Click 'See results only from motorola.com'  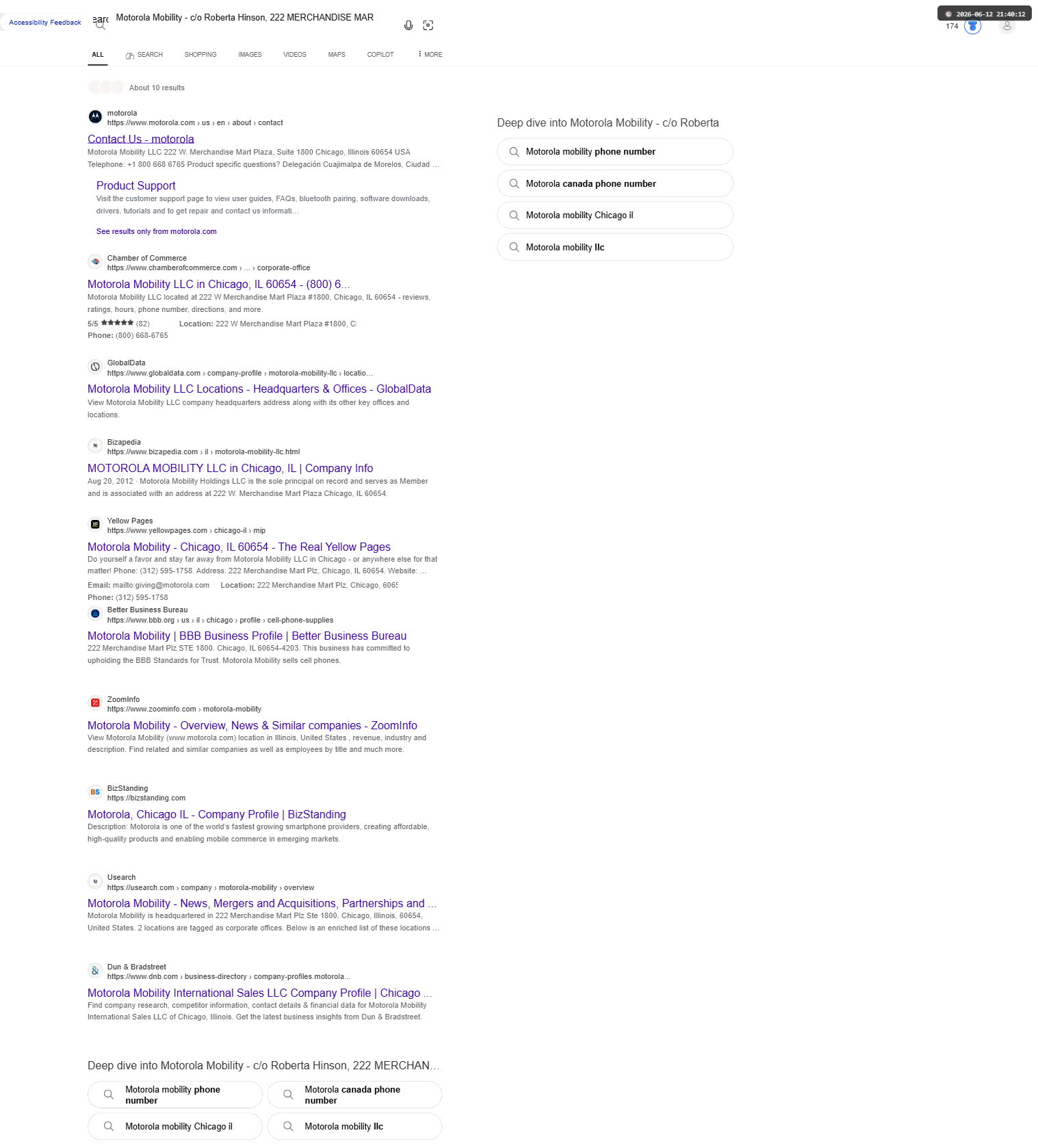tap(157, 232)
